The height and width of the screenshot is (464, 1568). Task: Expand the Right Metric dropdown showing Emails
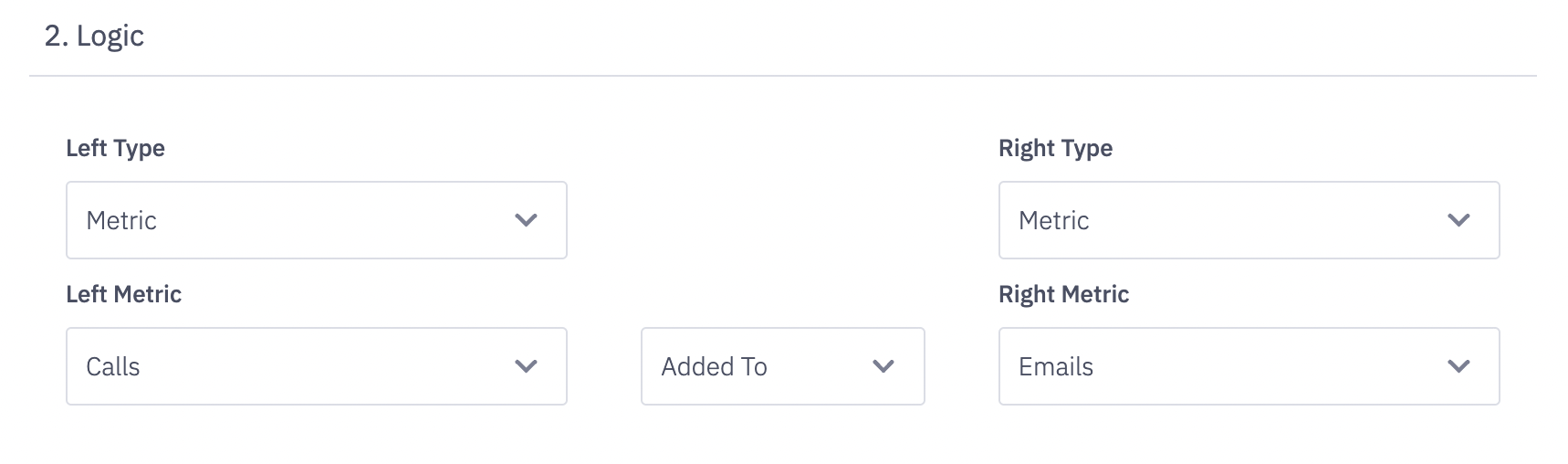[1249, 366]
